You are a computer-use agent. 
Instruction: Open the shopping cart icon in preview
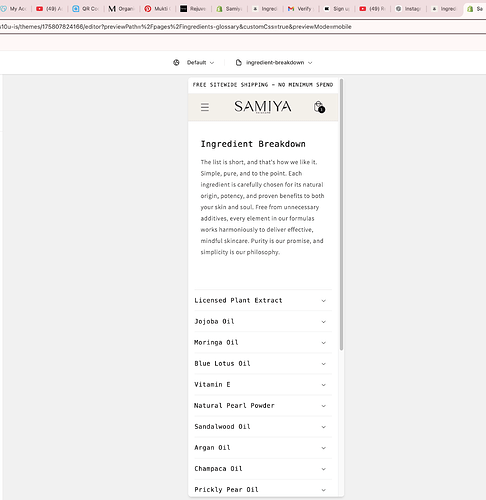tap(319, 107)
